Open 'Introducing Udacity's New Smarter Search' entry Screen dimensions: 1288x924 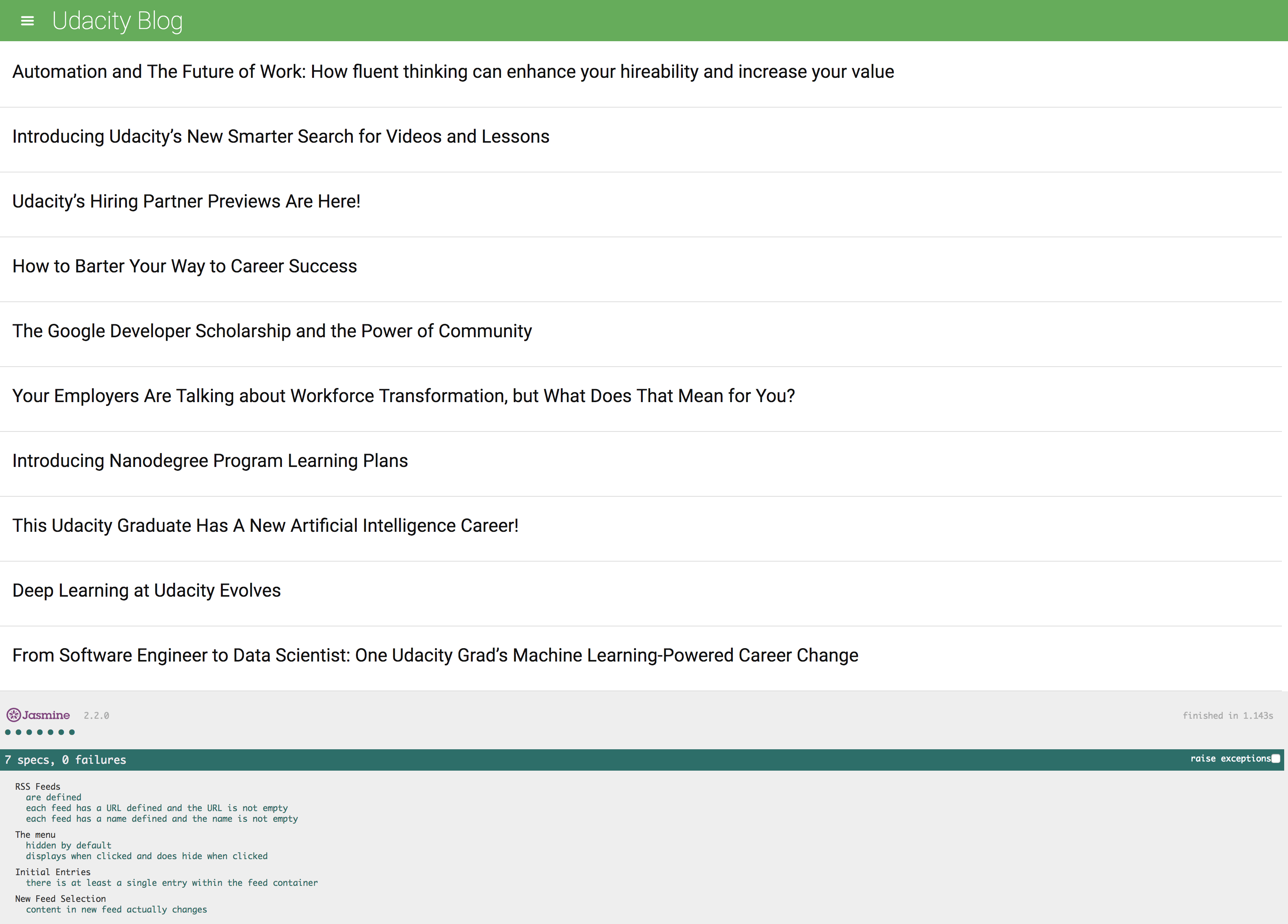coord(281,136)
